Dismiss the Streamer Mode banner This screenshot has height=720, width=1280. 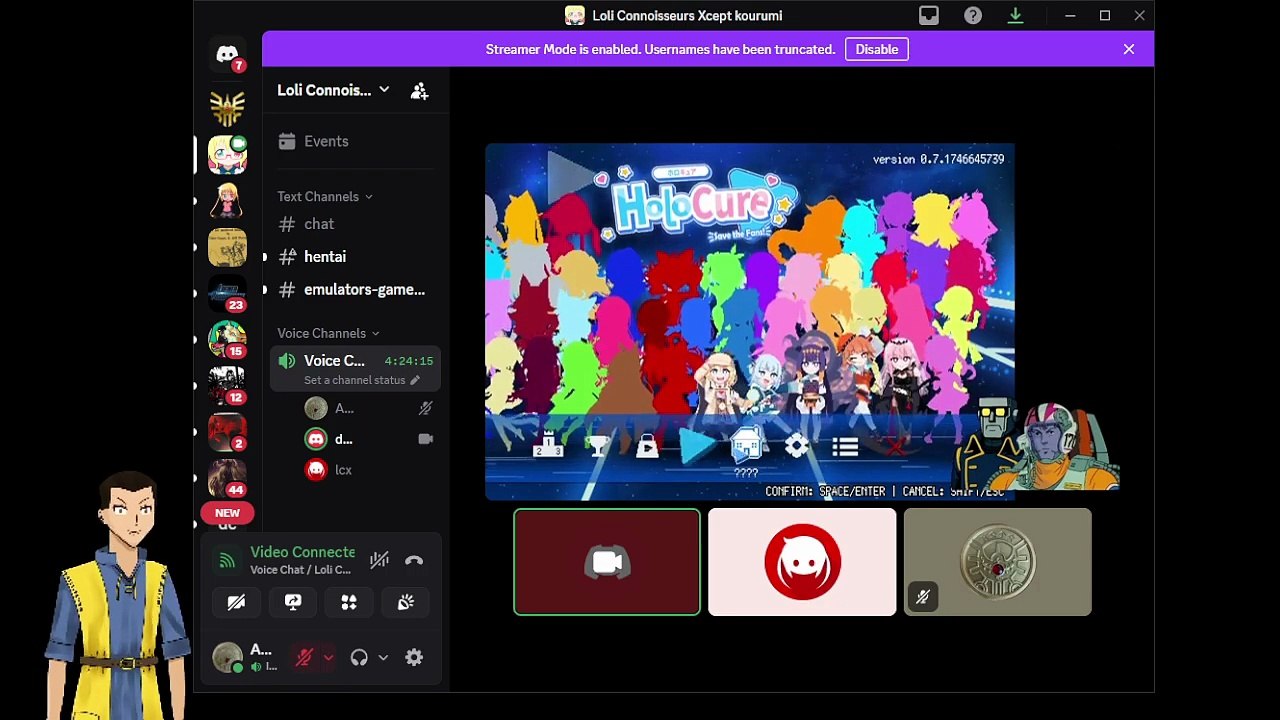[1129, 49]
